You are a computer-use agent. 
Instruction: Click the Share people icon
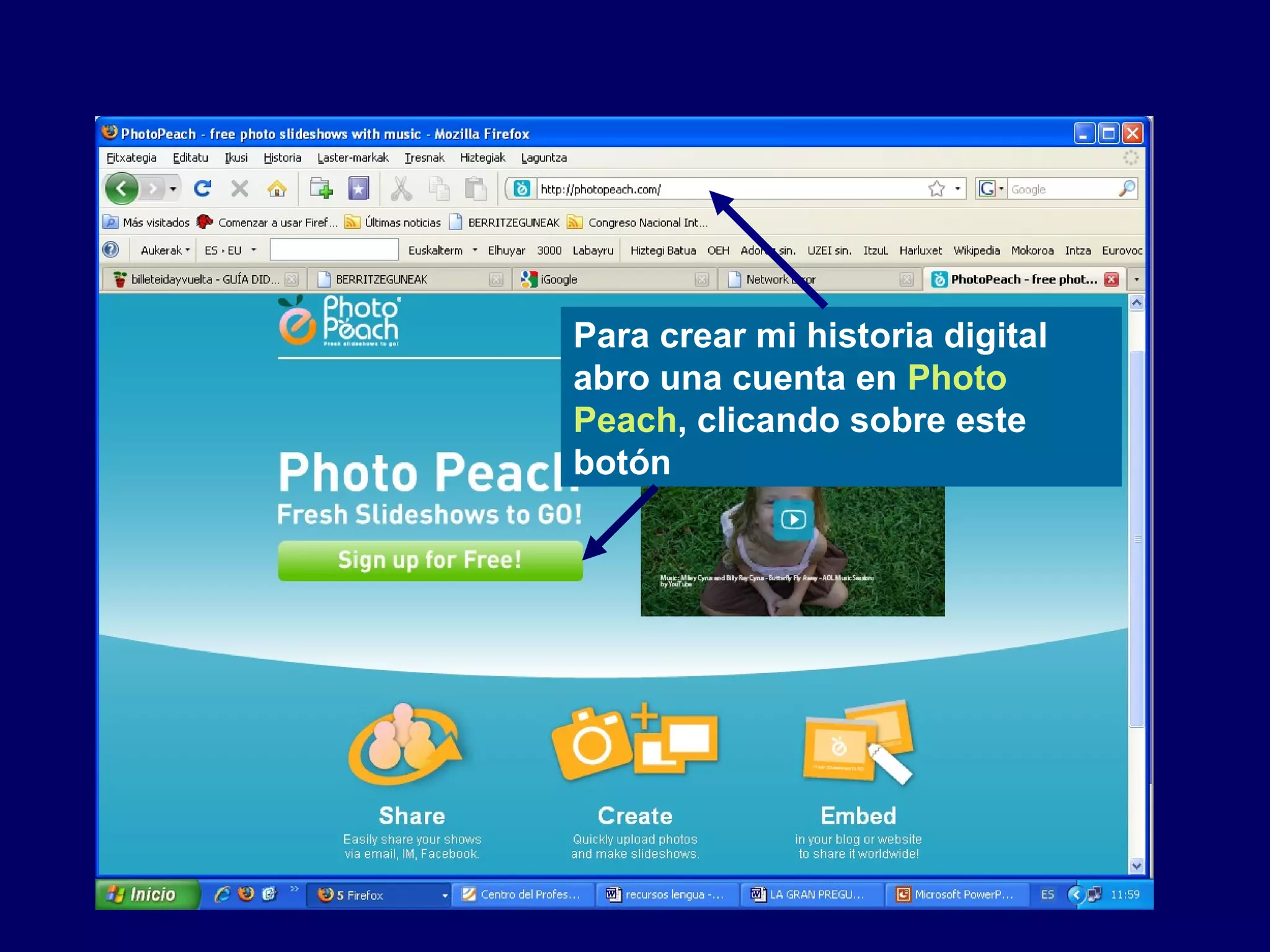405,744
